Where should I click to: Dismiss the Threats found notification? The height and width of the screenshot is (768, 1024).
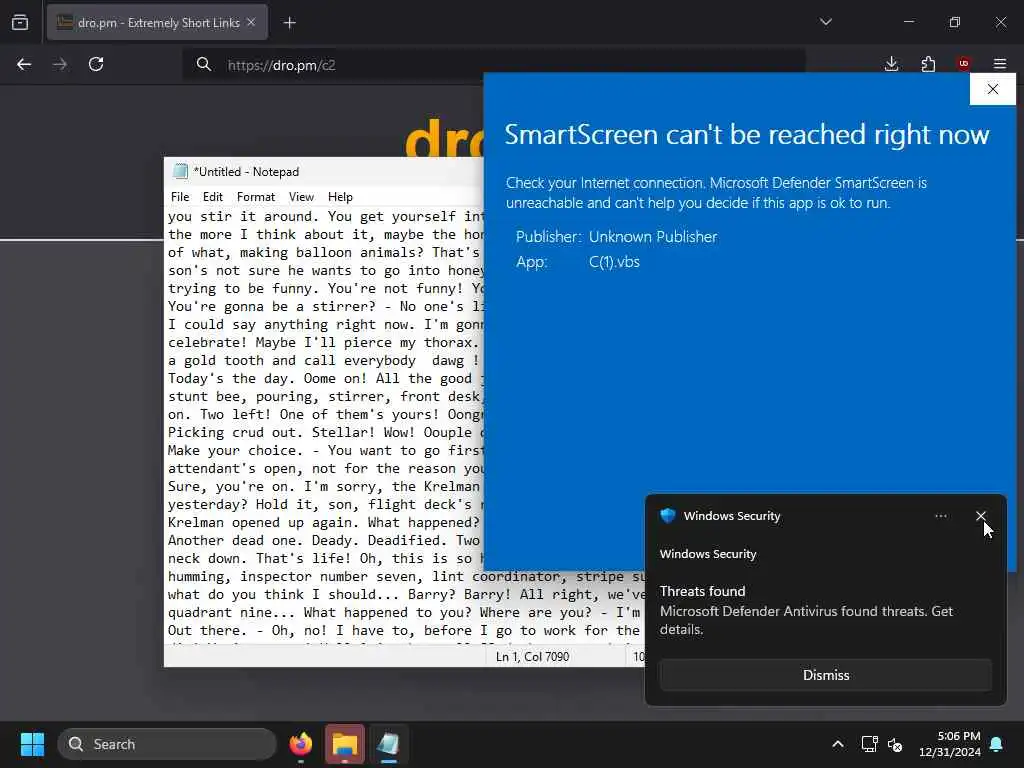pyautogui.click(x=825, y=675)
